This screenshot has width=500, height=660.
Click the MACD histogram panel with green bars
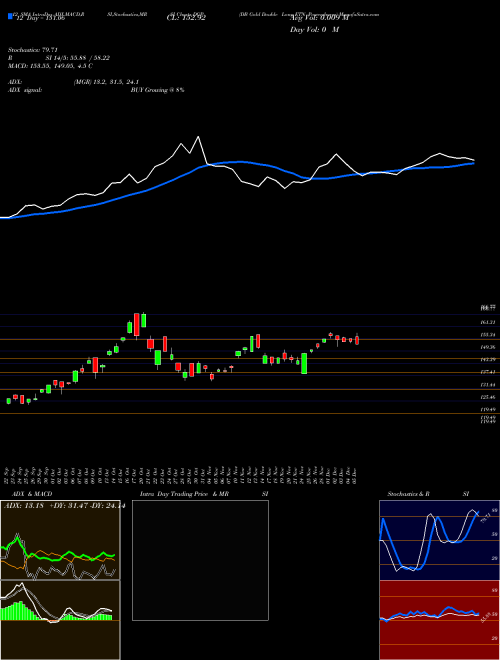(60, 620)
